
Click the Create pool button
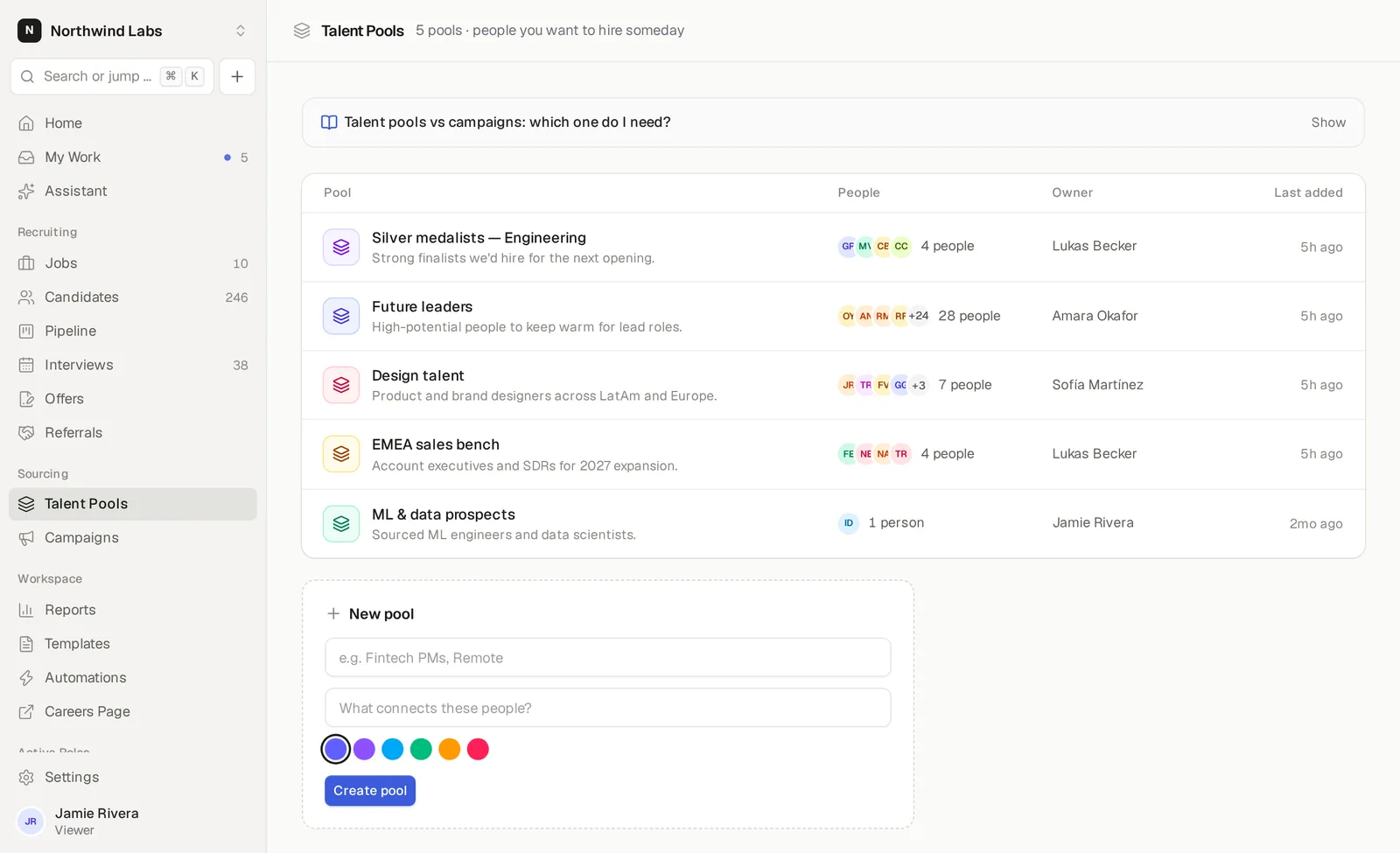pyautogui.click(x=370, y=791)
